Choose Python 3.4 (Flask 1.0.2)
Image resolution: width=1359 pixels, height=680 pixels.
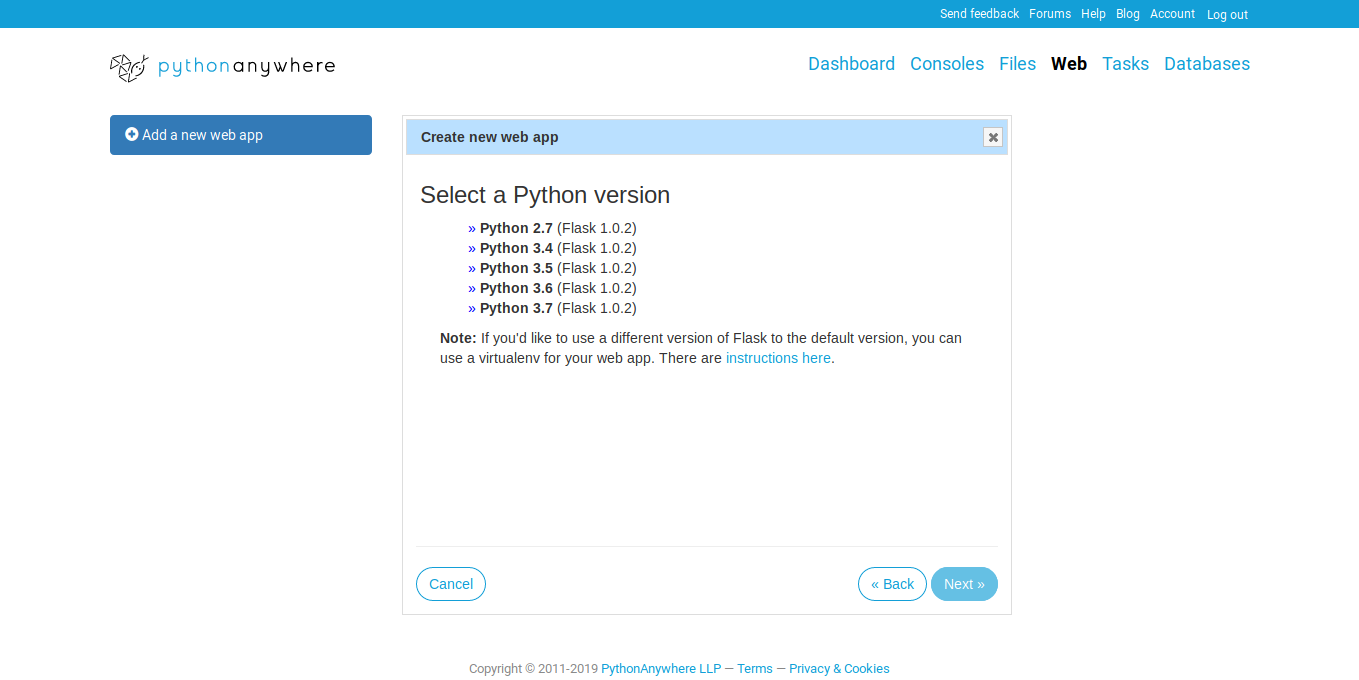point(552,248)
